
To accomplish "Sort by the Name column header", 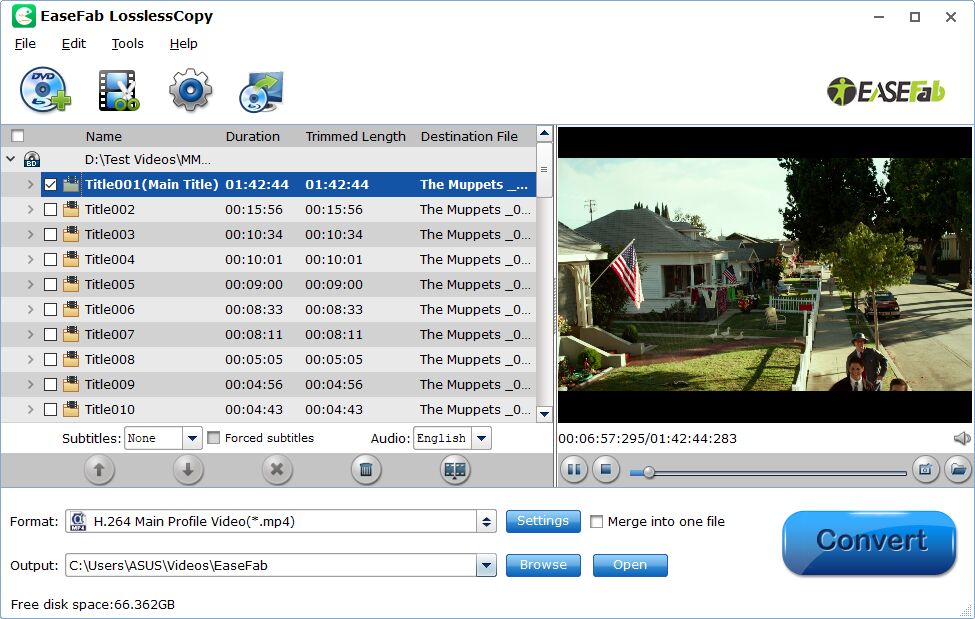I will (x=103, y=136).
